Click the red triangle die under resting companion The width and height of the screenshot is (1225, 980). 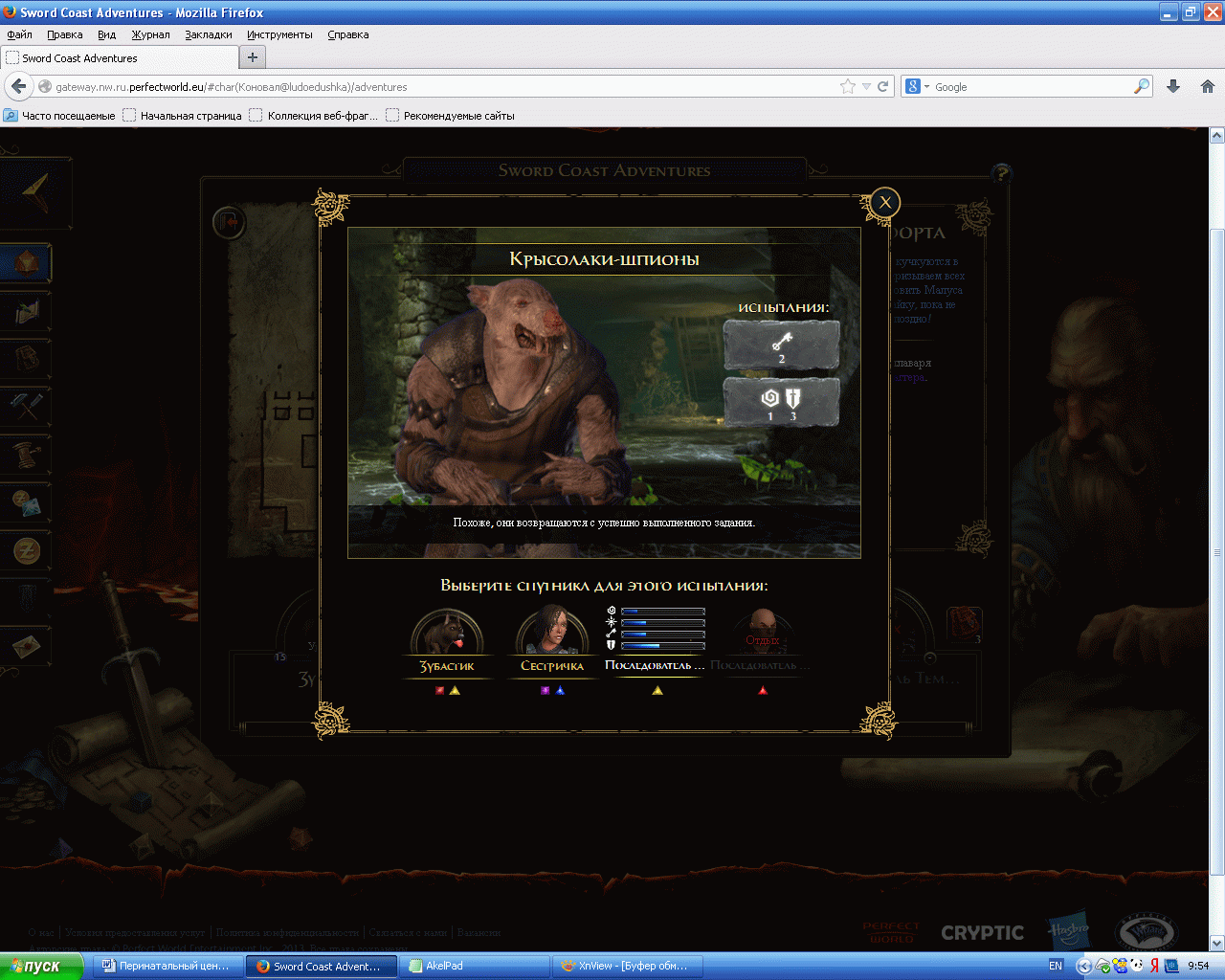(x=763, y=690)
